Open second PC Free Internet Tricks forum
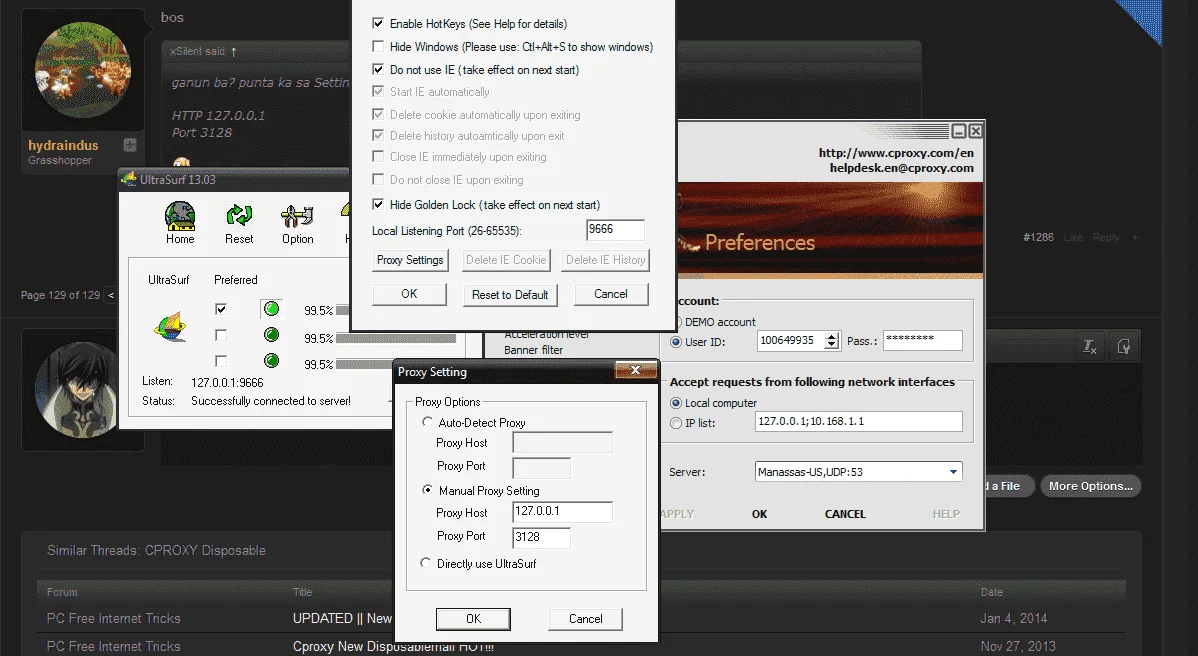The height and width of the screenshot is (656, 1198). (114, 646)
